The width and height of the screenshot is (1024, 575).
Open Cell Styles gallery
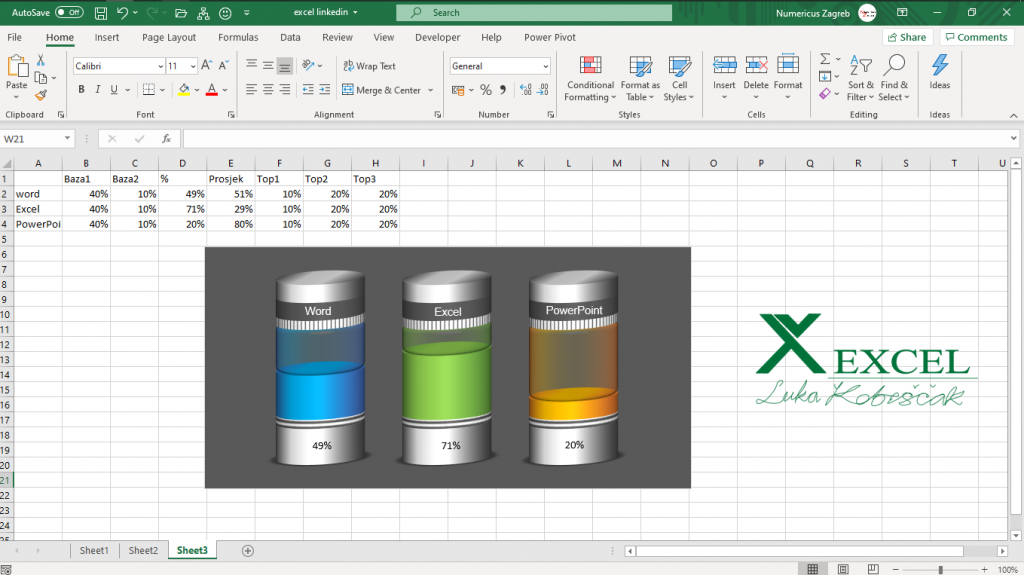click(x=679, y=78)
